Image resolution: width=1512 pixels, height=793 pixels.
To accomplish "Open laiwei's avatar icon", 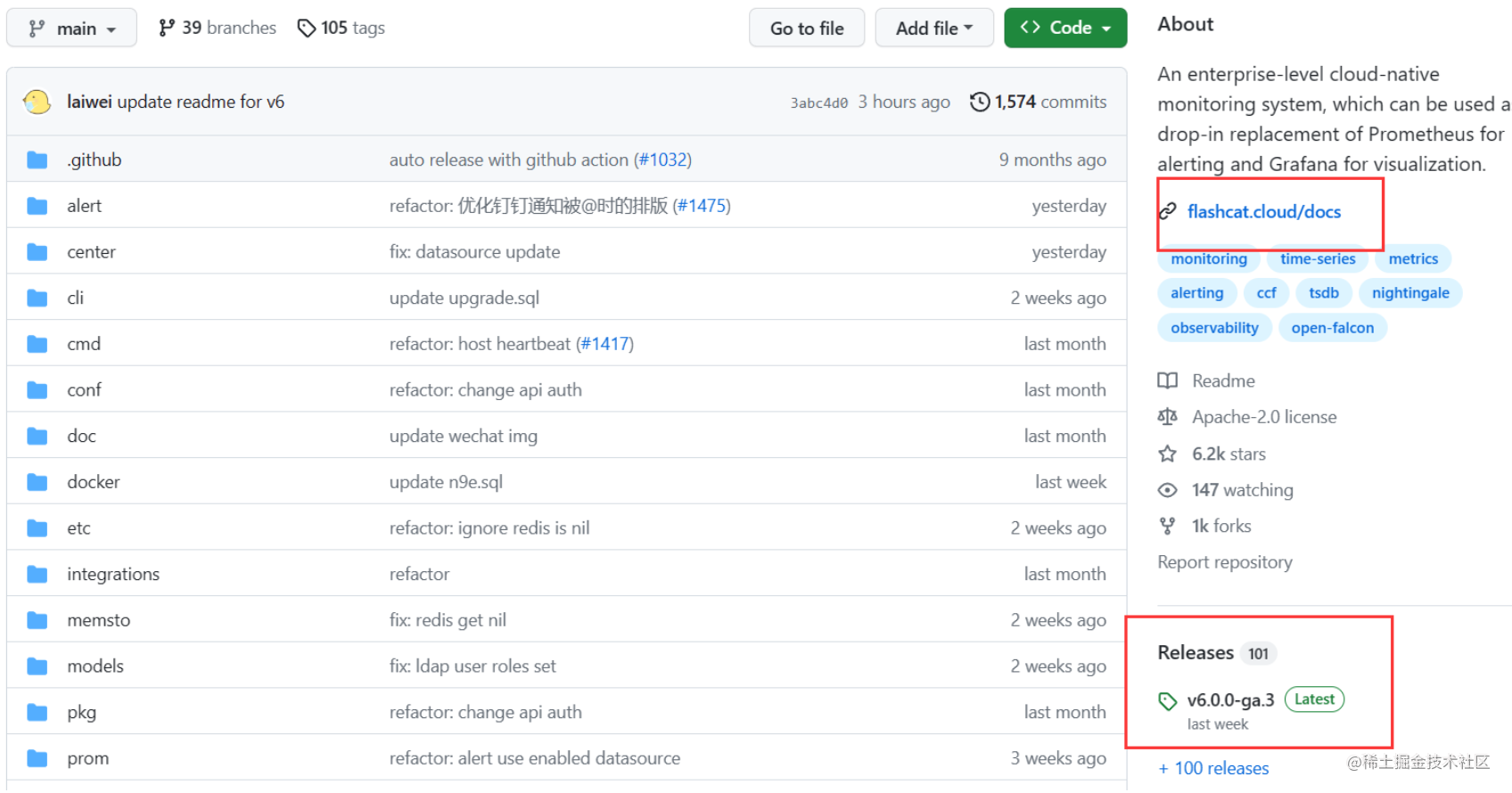I will pyautogui.click(x=37, y=102).
